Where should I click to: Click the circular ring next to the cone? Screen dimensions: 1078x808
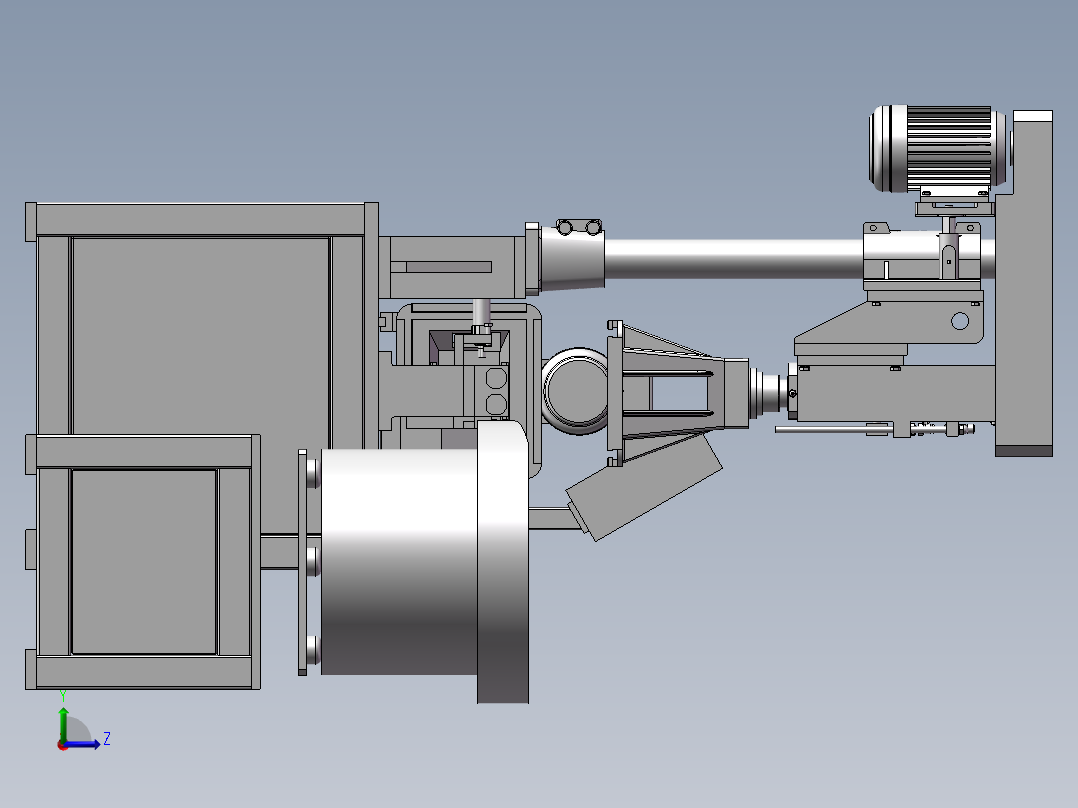coord(576,391)
